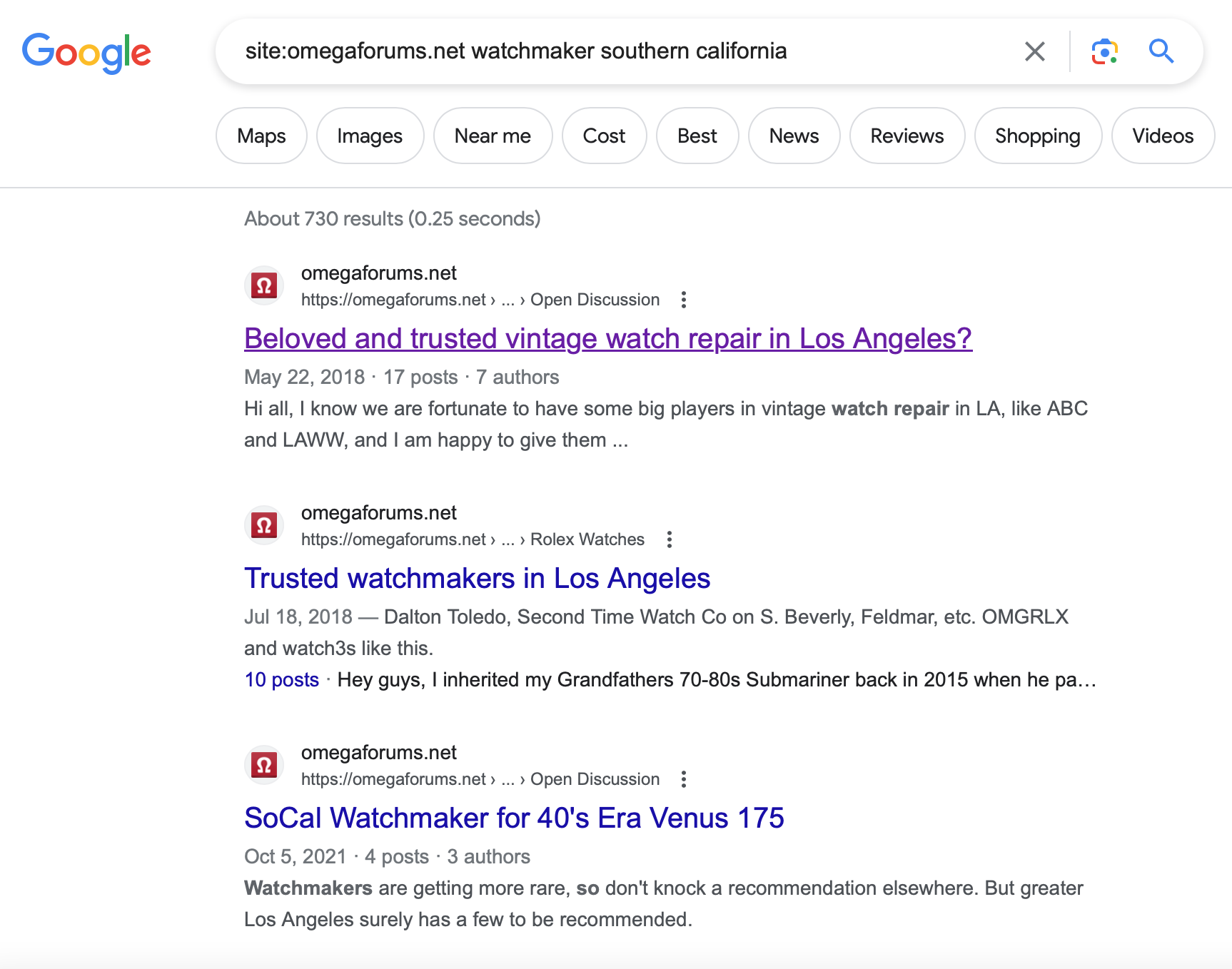
Task: Click omegaforums favicon on third result
Action: [x=265, y=766]
